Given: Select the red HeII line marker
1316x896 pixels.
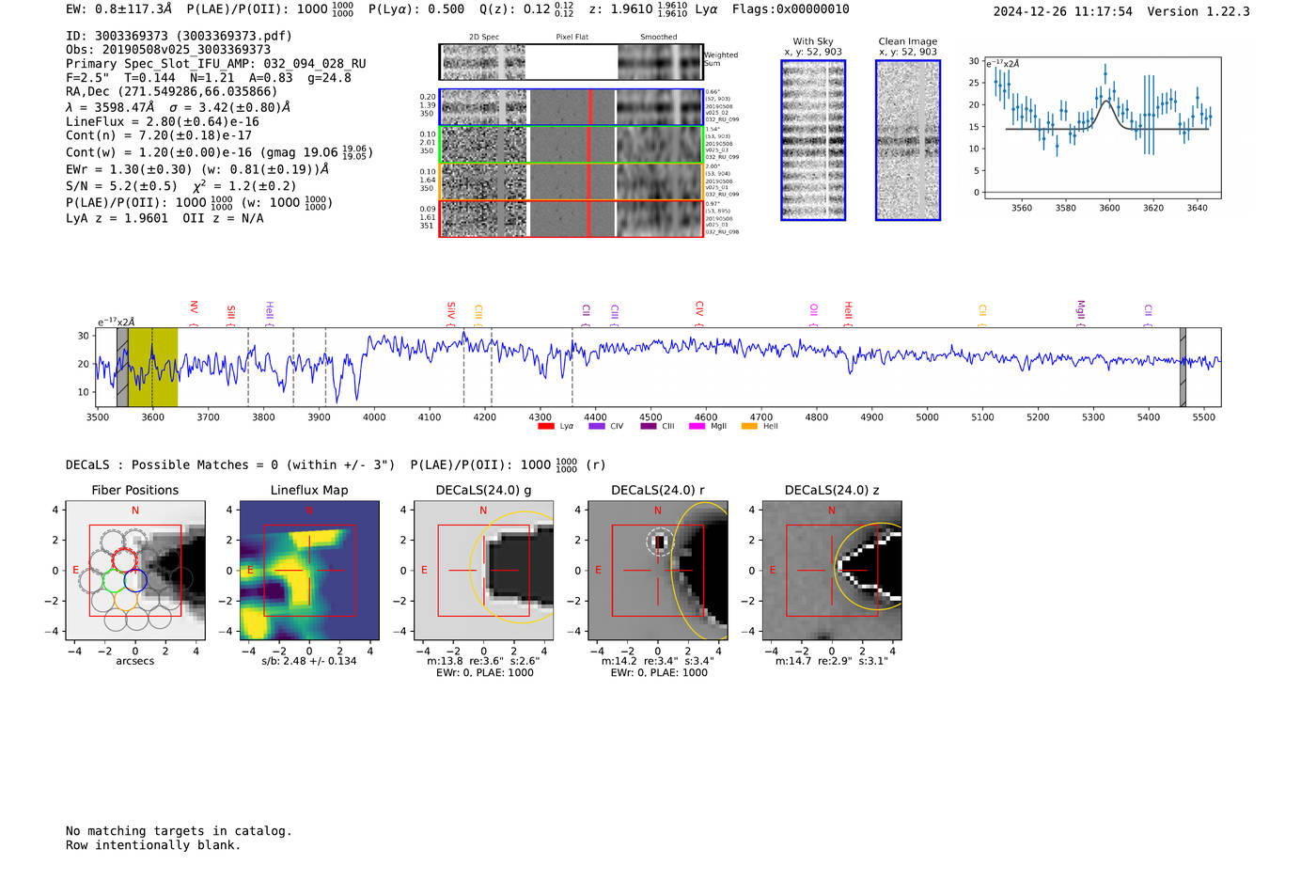Looking at the screenshot, I should coord(848,312).
